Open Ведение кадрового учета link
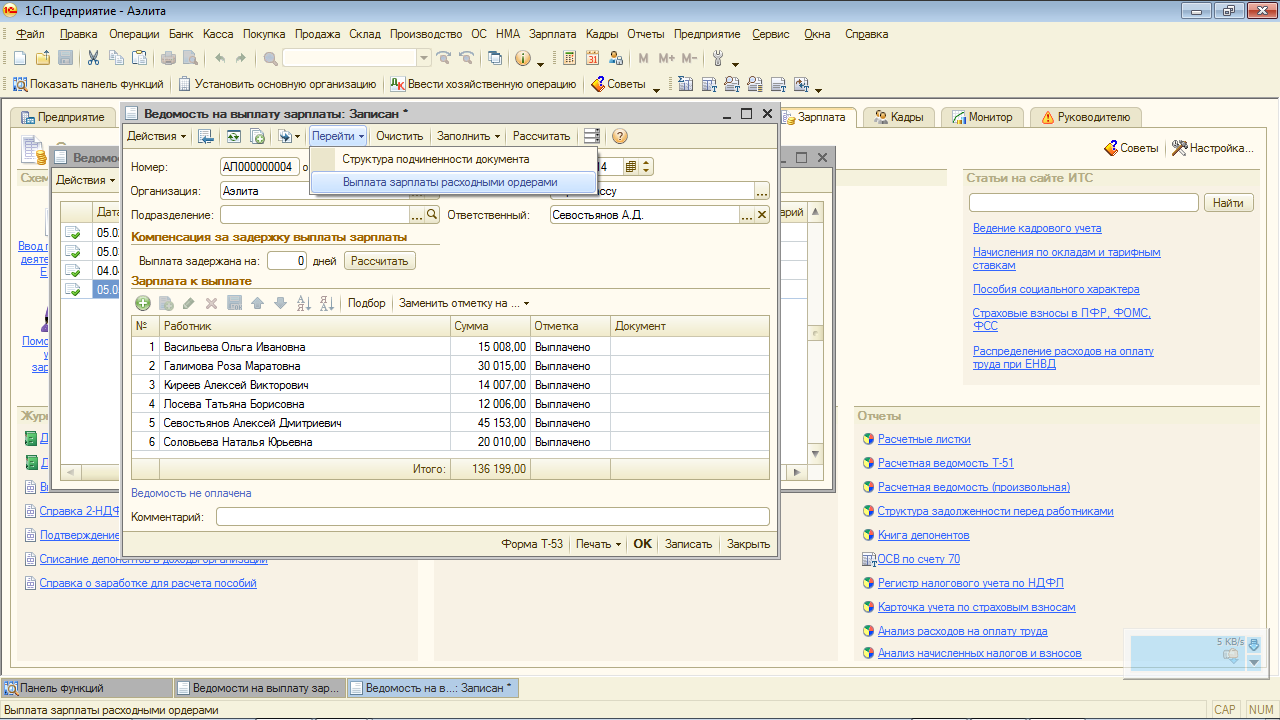 point(1037,228)
